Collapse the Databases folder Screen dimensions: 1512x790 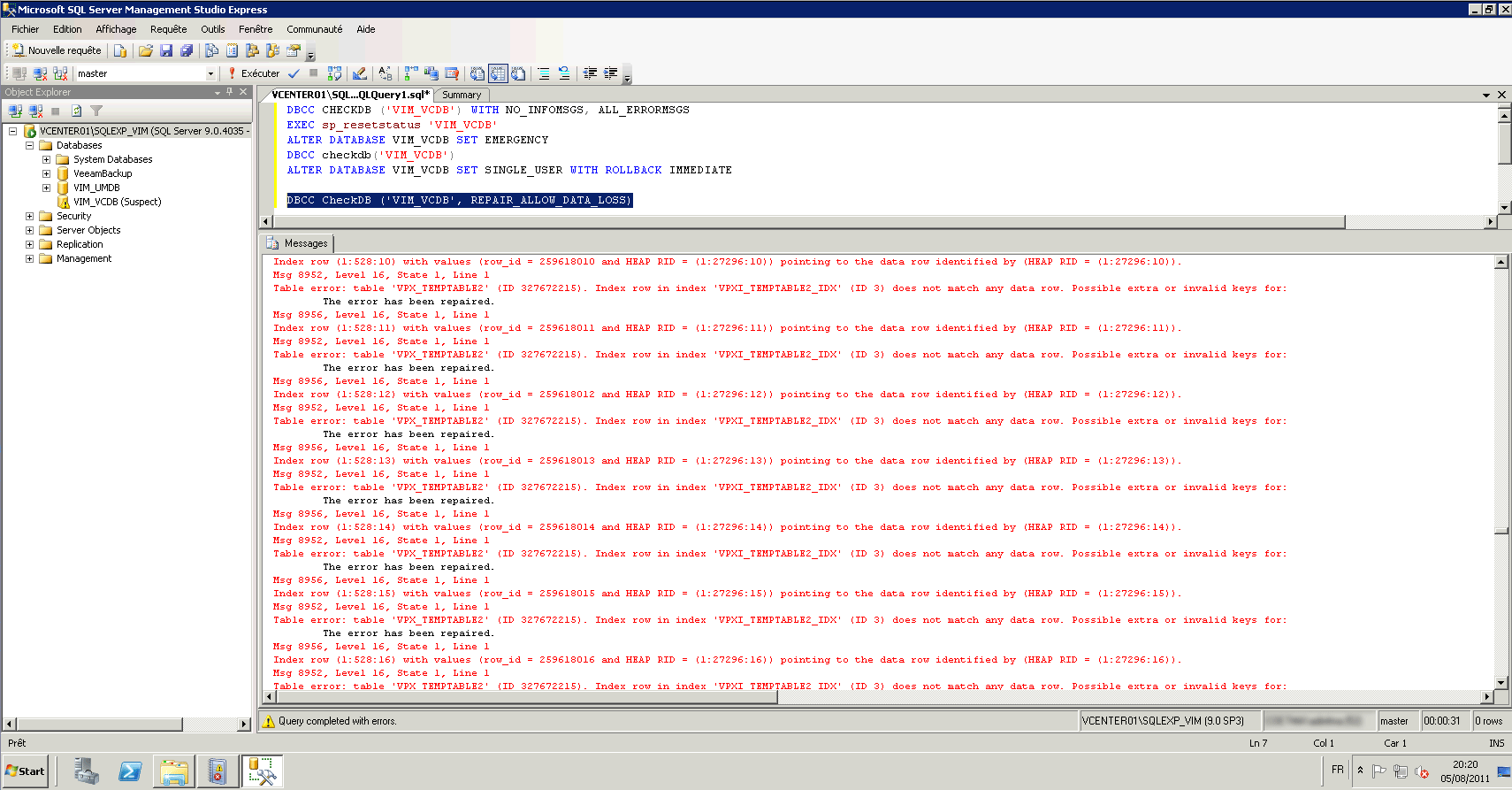[x=29, y=145]
